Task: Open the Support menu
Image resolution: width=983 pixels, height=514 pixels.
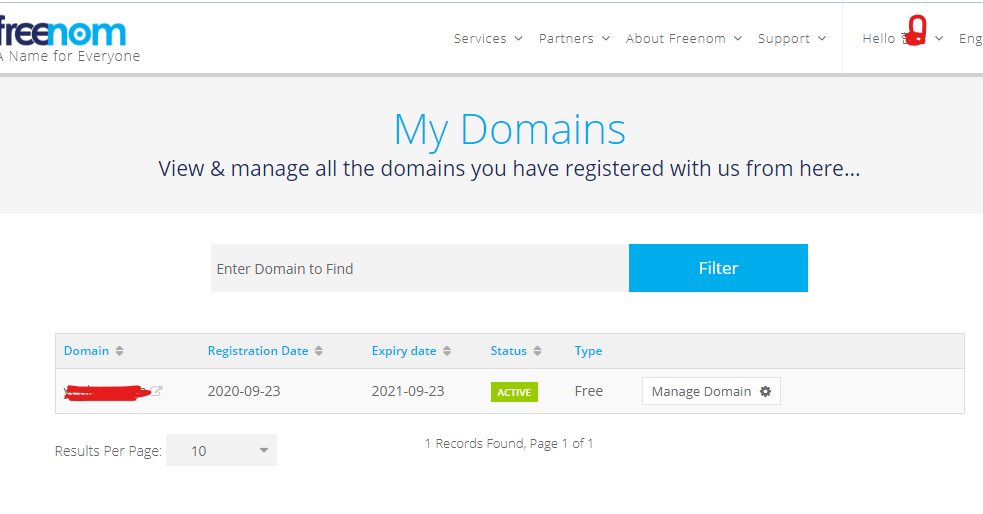Action: (x=792, y=39)
